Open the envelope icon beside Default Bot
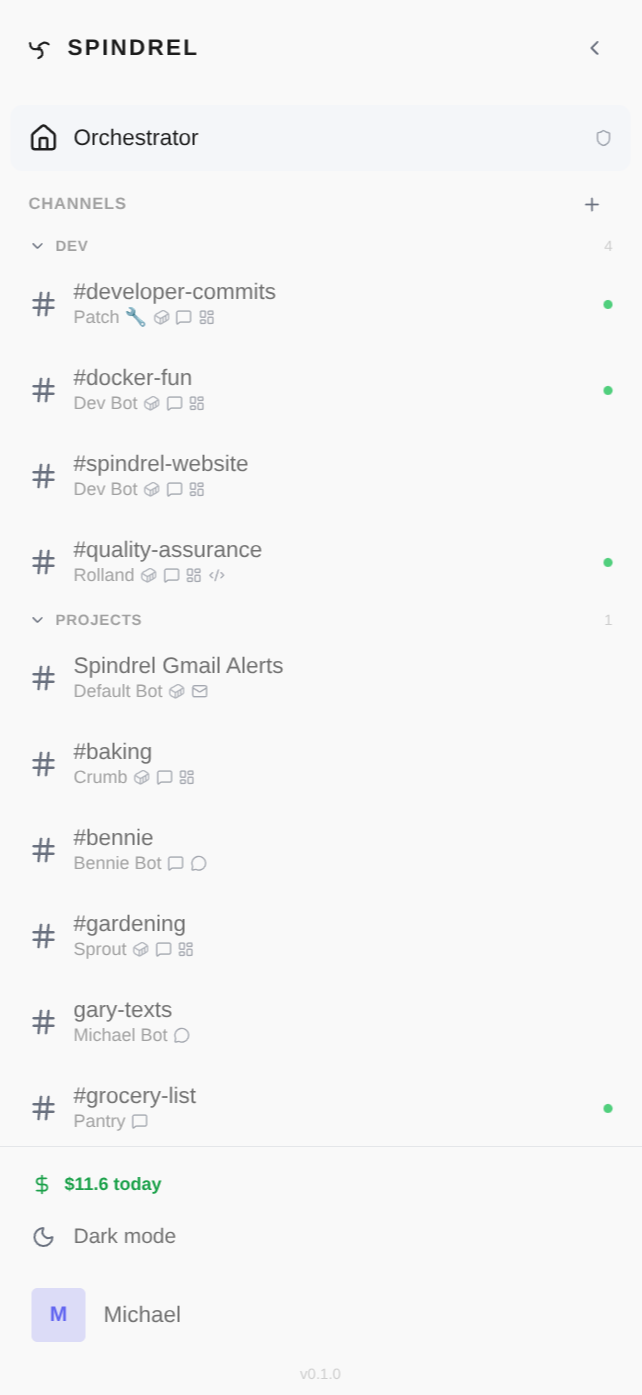642x1395 pixels. click(199, 691)
